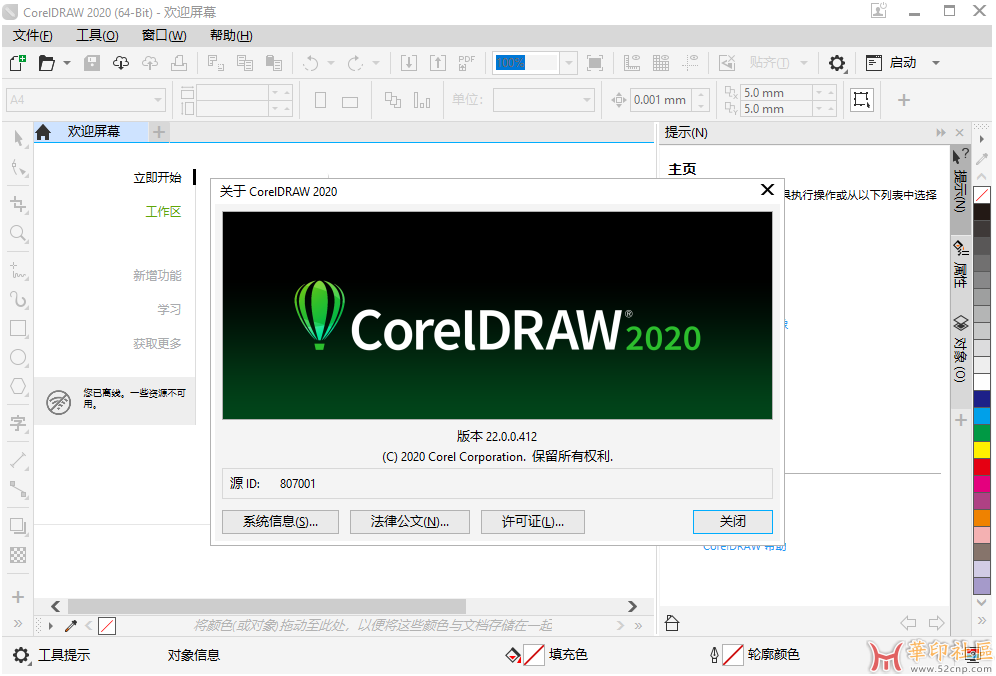Screen dimensions: 996x676
Task: Select the Polygon tool
Action: pos(18,386)
